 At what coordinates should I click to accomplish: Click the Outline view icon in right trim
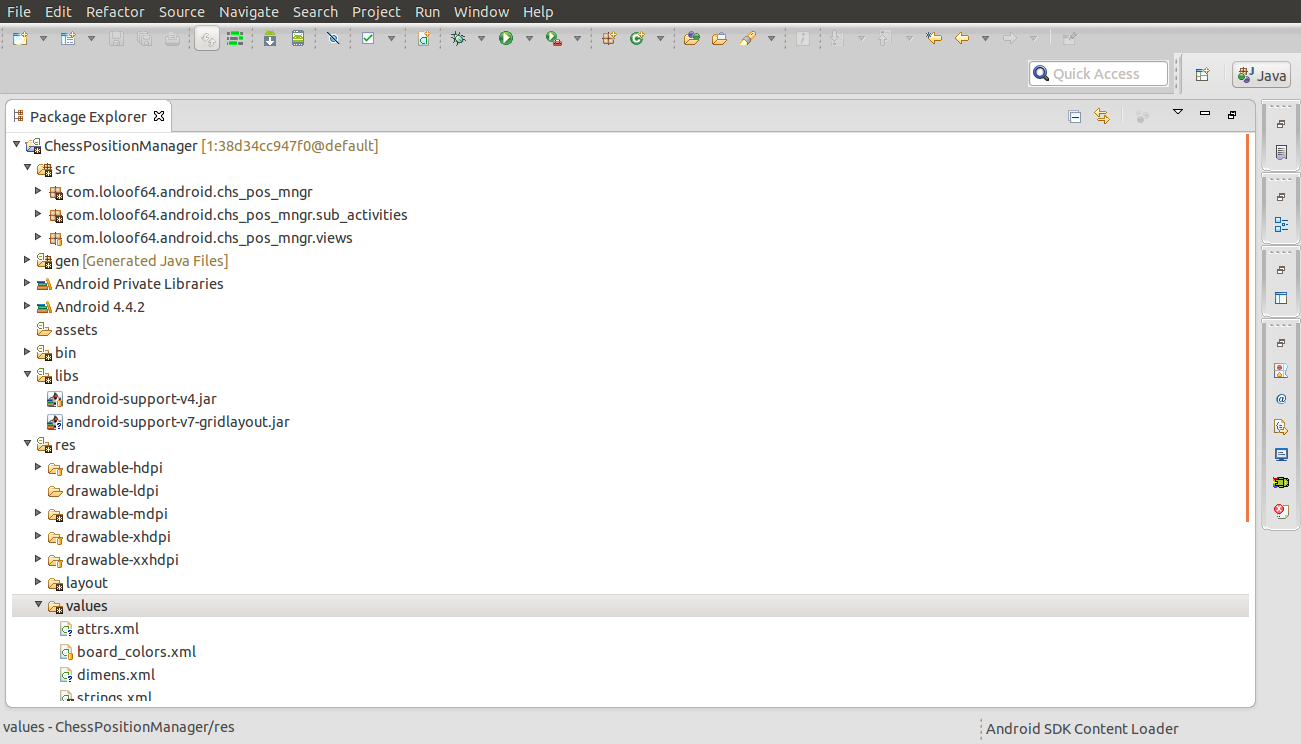pyautogui.click(x=1281, y=225)
